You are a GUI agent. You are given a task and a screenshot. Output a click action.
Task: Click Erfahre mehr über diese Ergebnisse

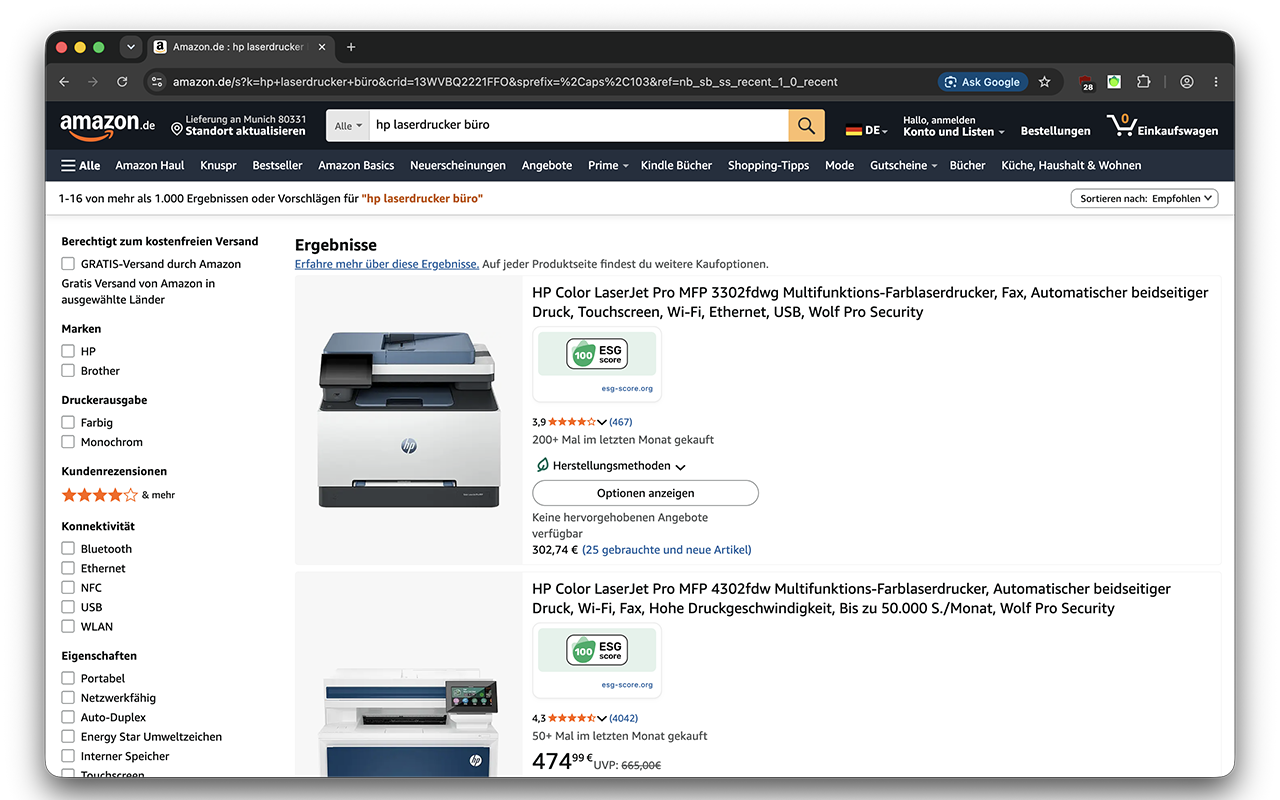coord(387,264)
